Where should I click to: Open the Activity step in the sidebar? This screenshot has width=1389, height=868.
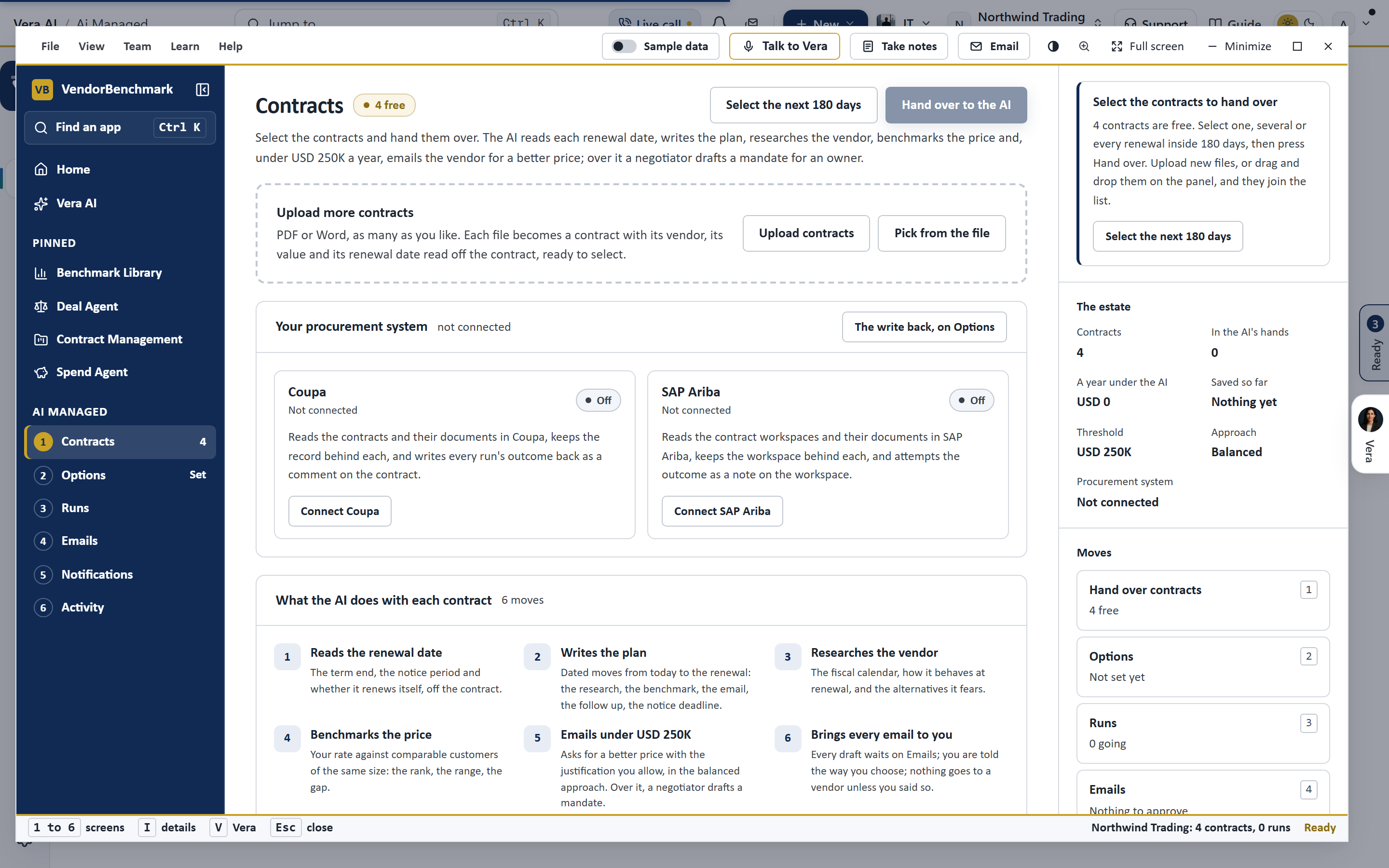tap(120, 608)
